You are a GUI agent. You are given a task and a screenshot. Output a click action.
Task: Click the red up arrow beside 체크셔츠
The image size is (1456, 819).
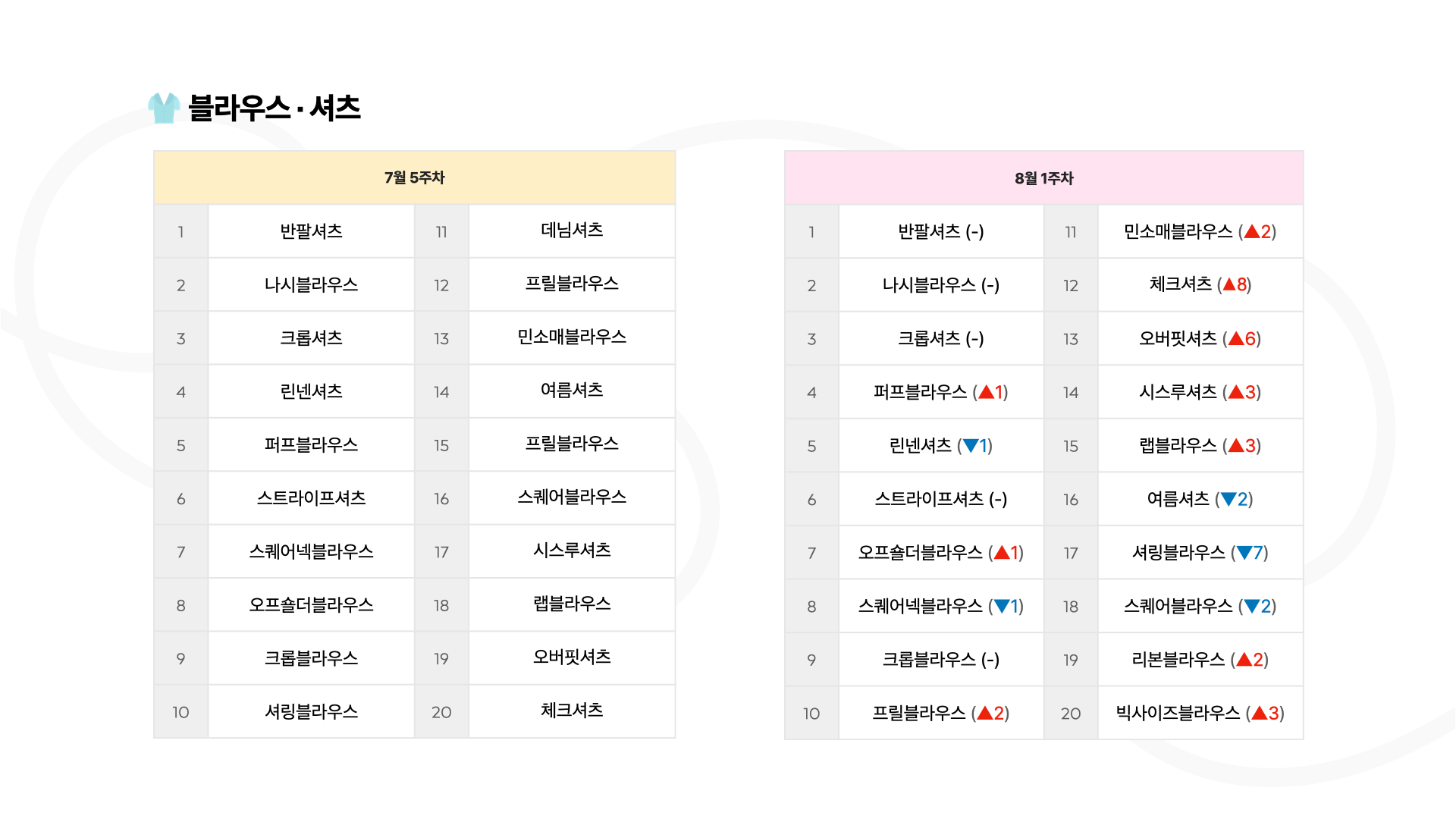(1229, 285)
